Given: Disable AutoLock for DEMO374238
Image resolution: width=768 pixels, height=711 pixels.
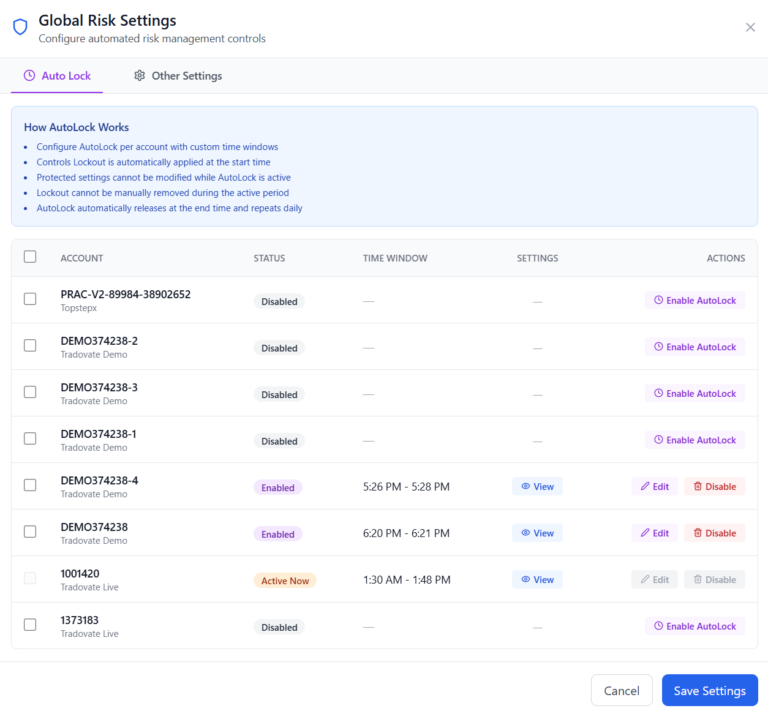Looking at the screenshot, I should click(x=714, y=533).
